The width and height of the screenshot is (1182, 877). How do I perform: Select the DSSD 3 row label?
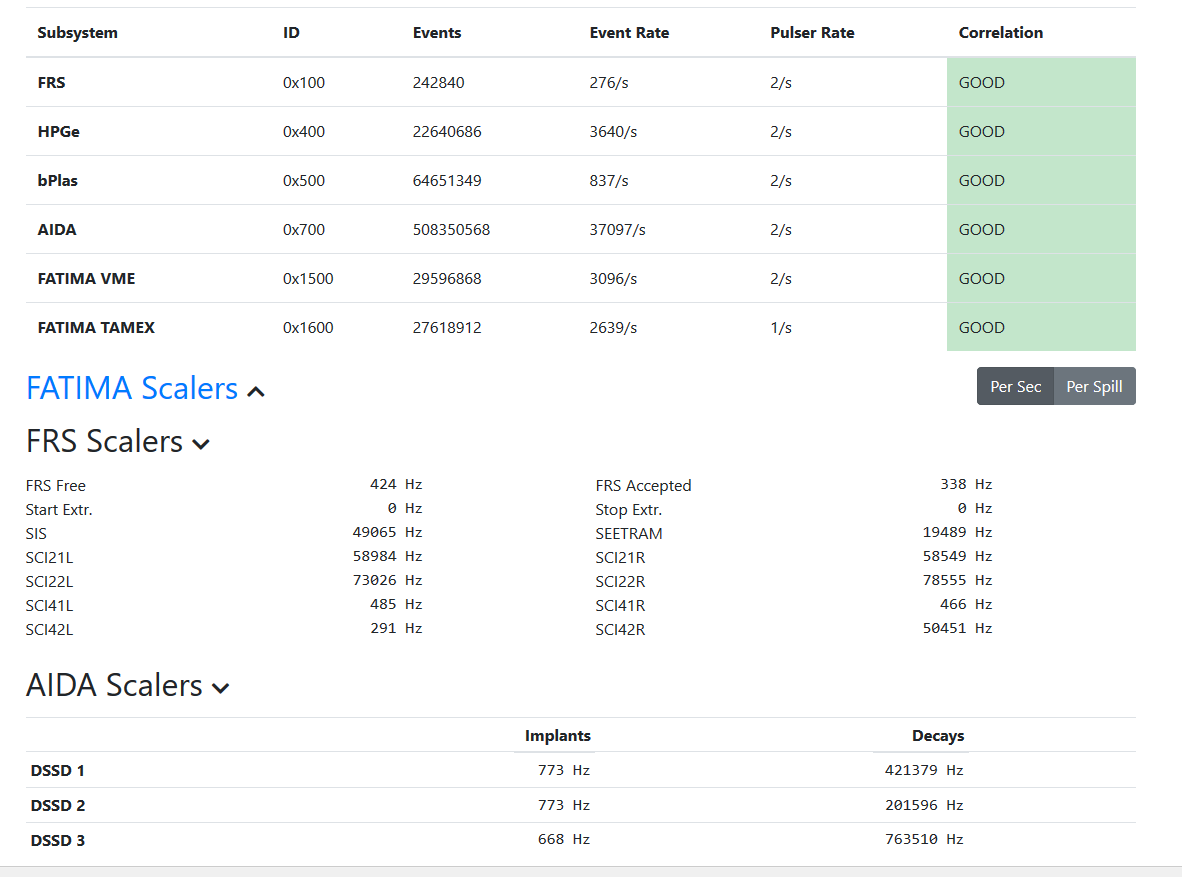pyautogui.click(x=57, y=840)
